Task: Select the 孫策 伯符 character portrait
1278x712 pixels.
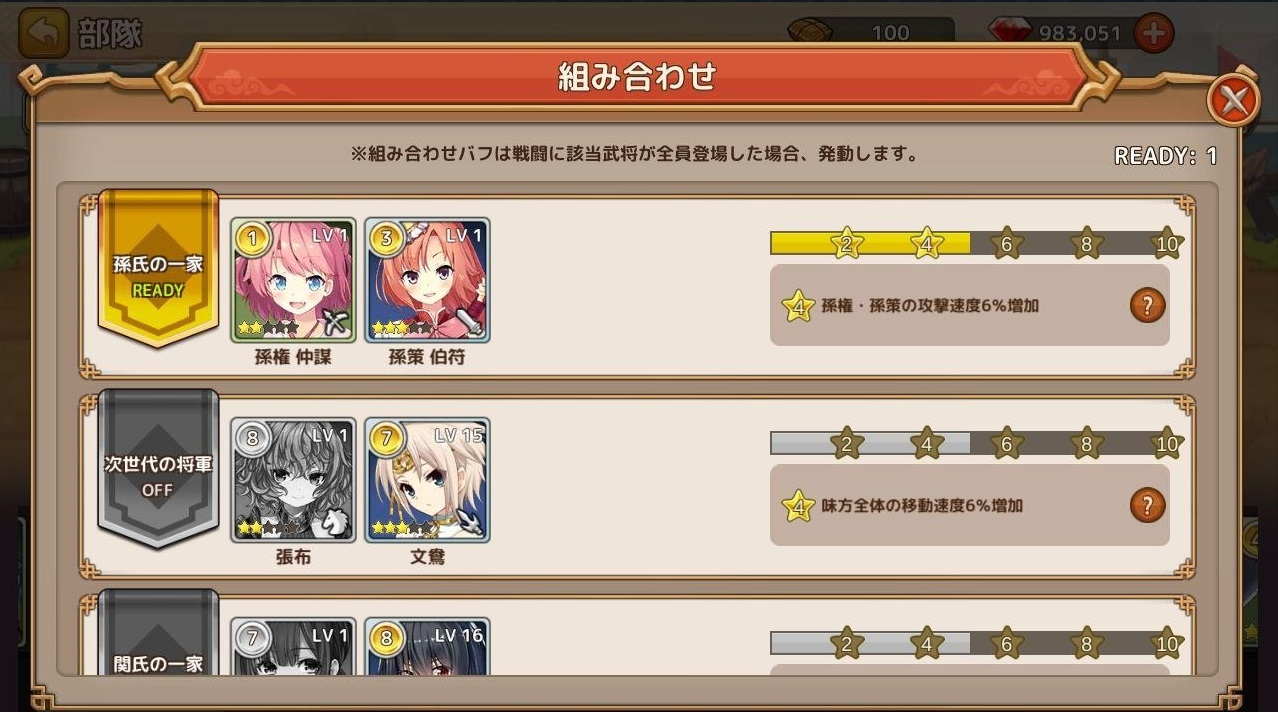Action: click(x=428, y=280)
